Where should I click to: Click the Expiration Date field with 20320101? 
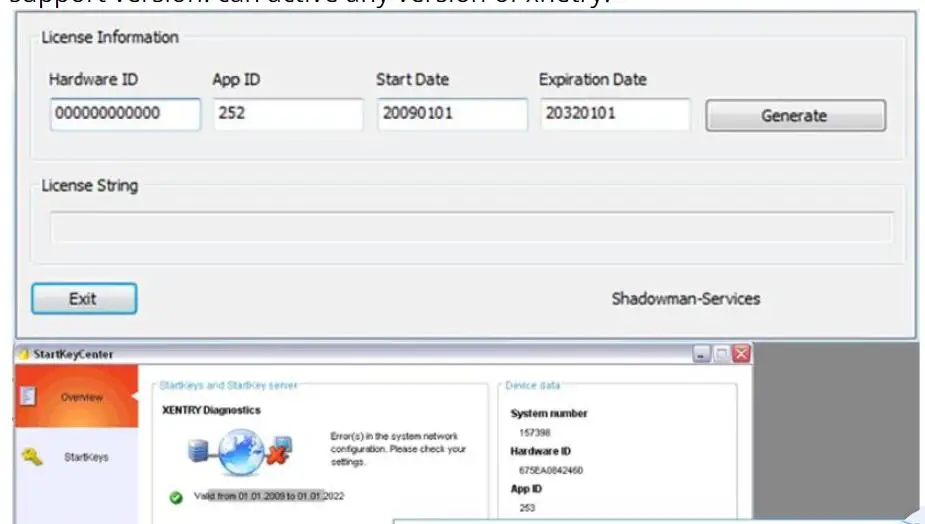pyautogui.click(x=615, y=114)
